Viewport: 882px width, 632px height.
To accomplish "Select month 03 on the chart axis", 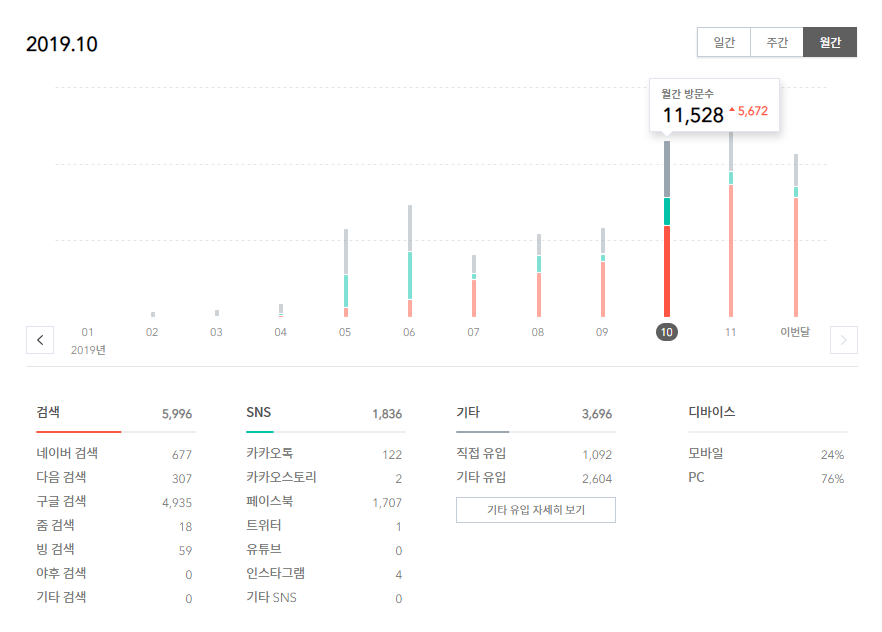I will [x=216, y=332].
